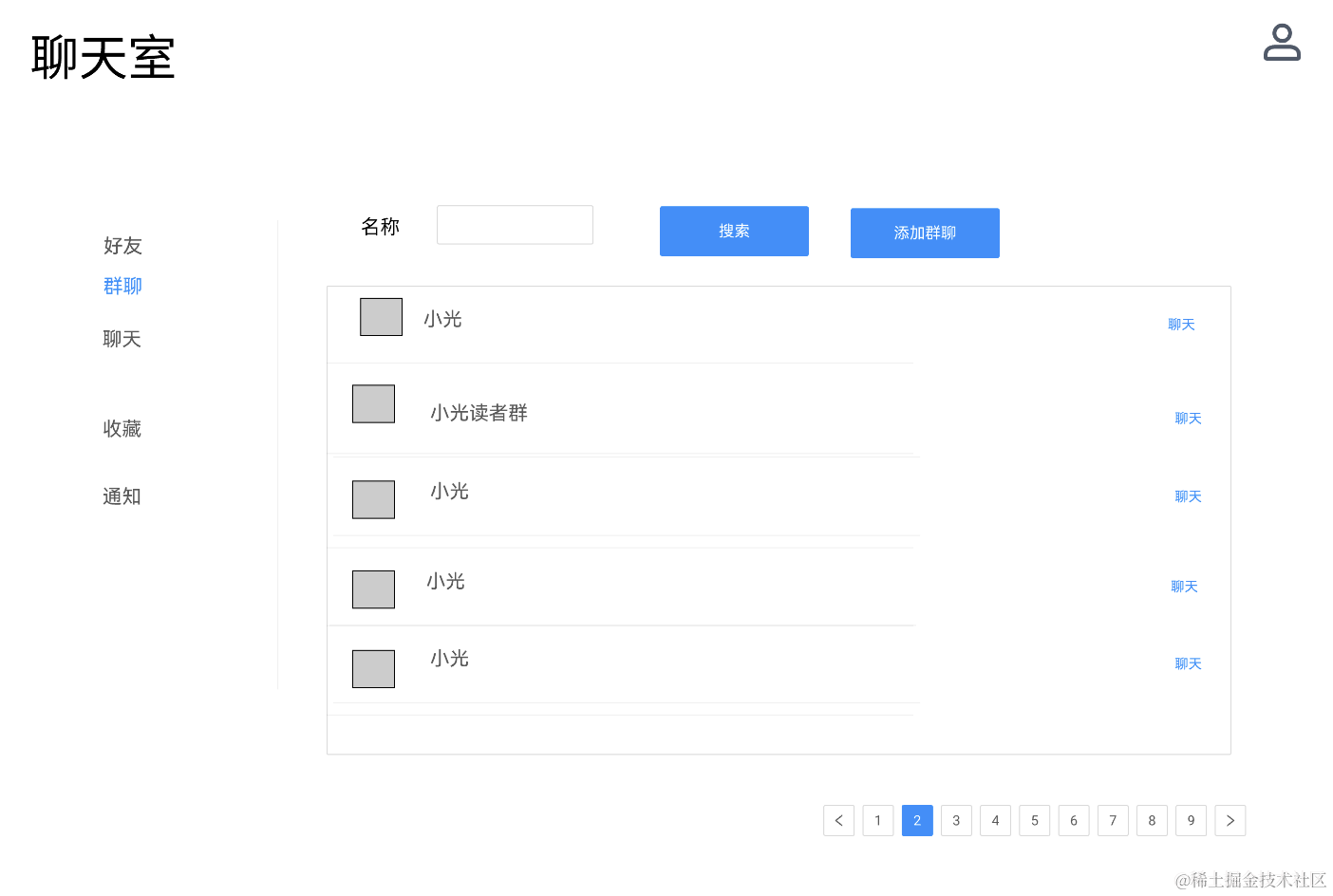Jump to page 1

(x=877, y=820)
